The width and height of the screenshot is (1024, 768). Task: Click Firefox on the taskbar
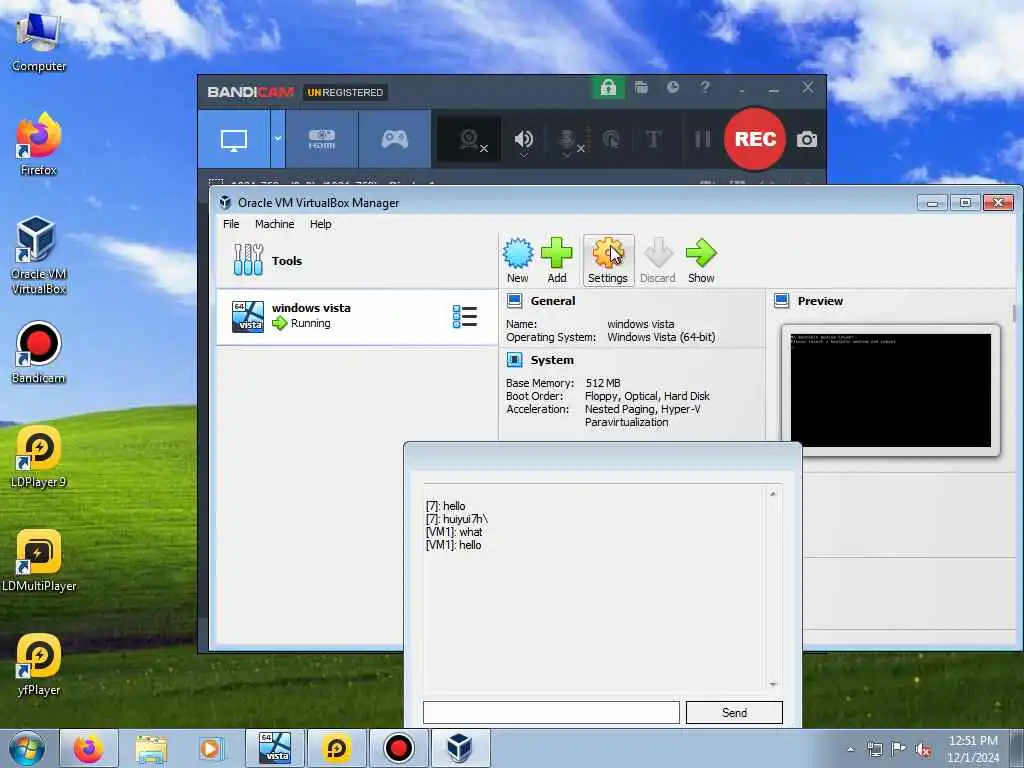click(x=89, y=748)
